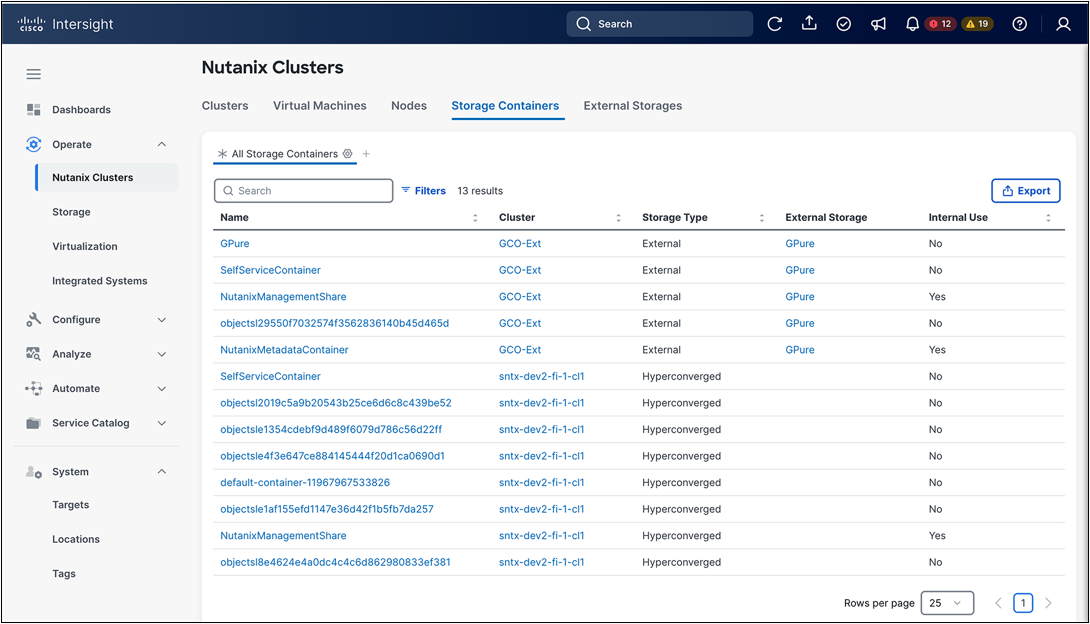Select the Storage Containers tab

[x=505, y=106]
